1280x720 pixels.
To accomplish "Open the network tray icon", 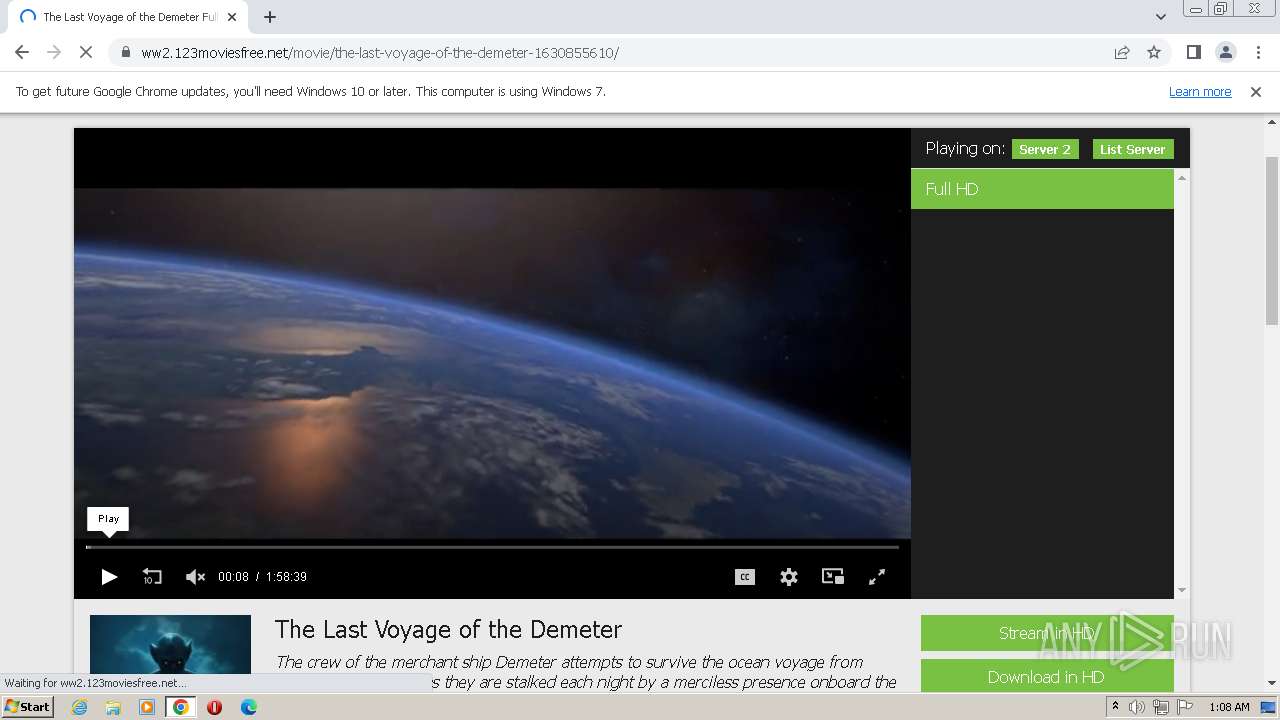I will tap(1160, 707).
